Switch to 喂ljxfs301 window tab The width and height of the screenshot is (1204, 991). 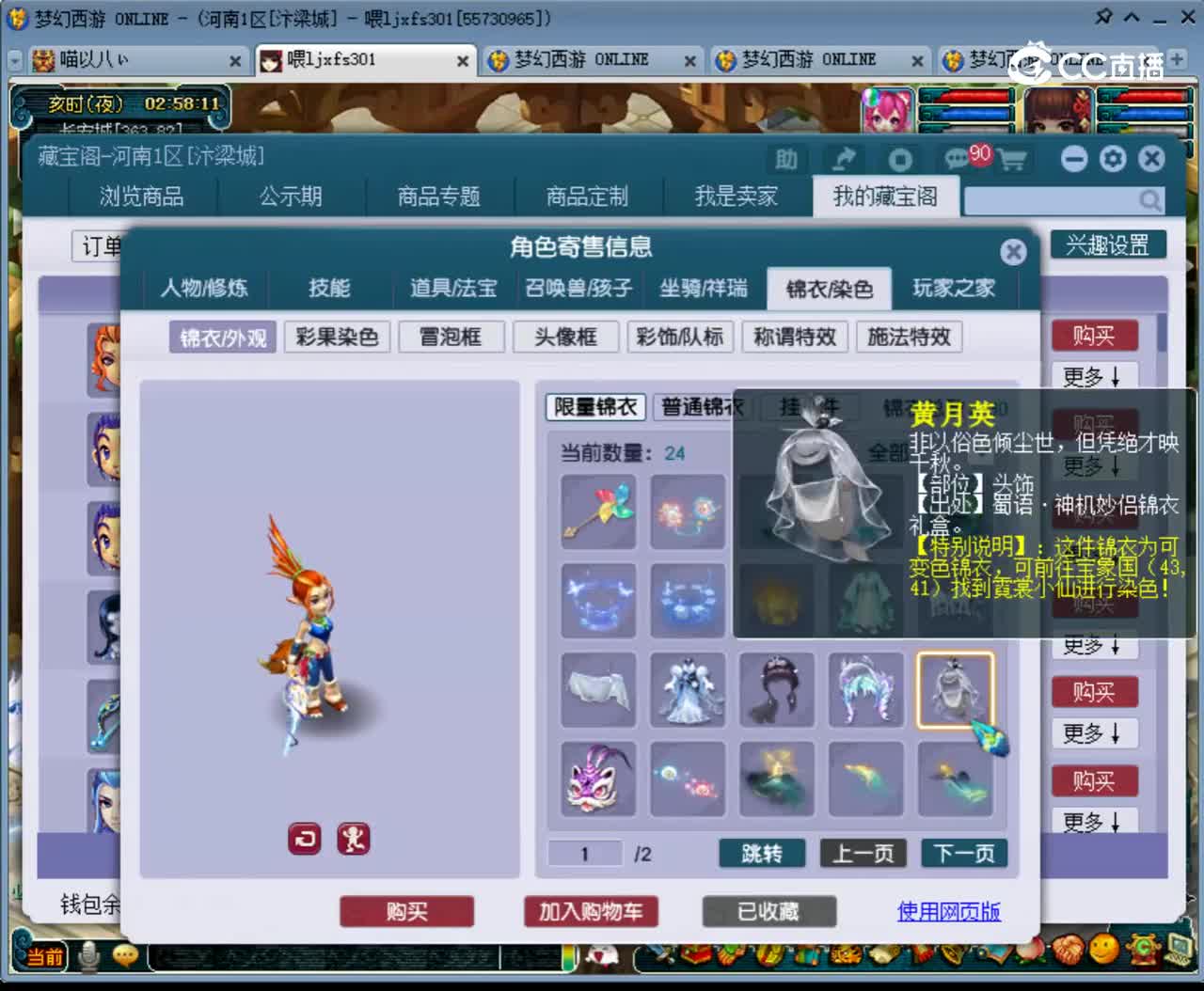(364, 60)
